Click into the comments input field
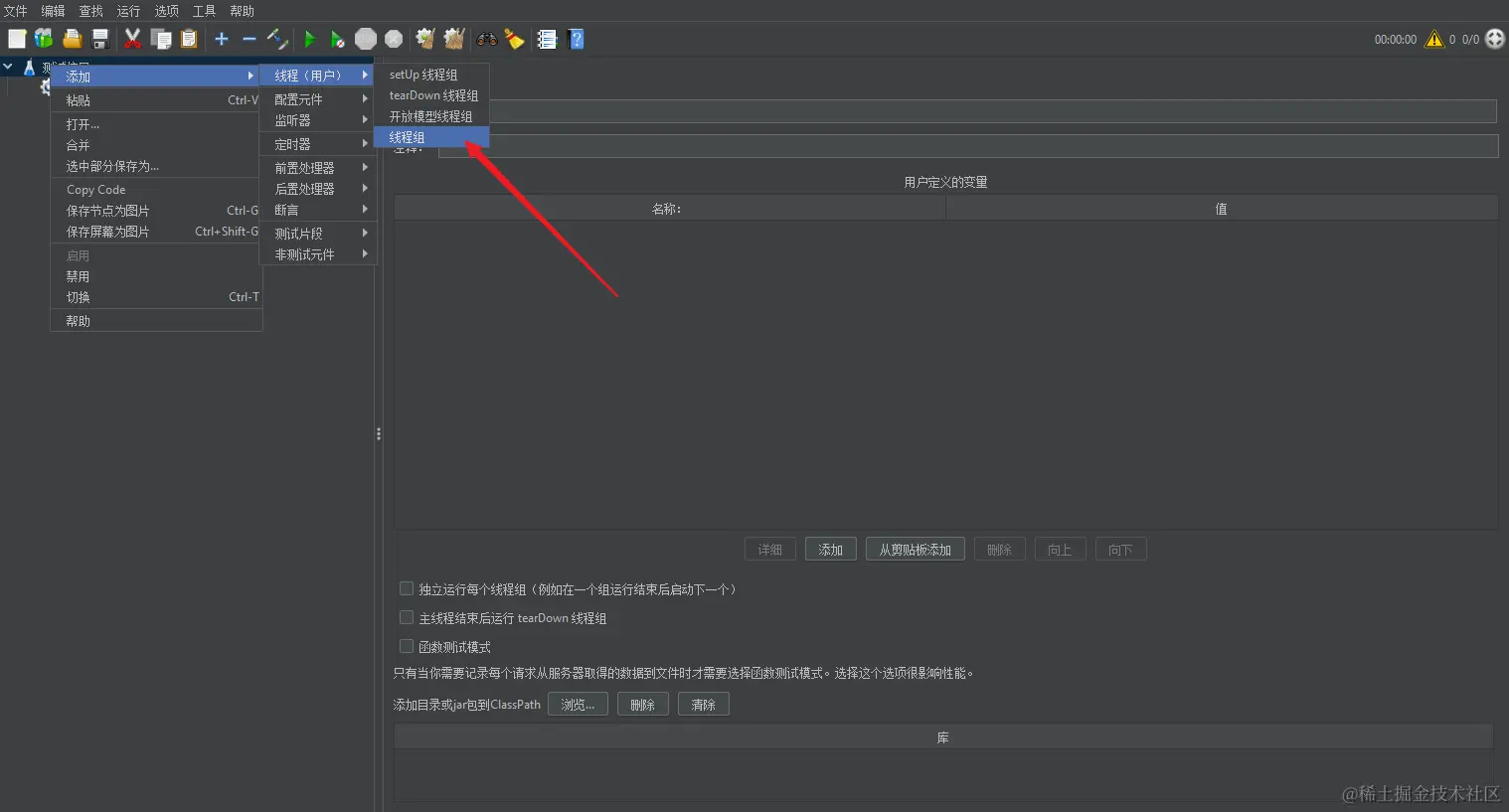The image size is (1509, 812). 968,146
